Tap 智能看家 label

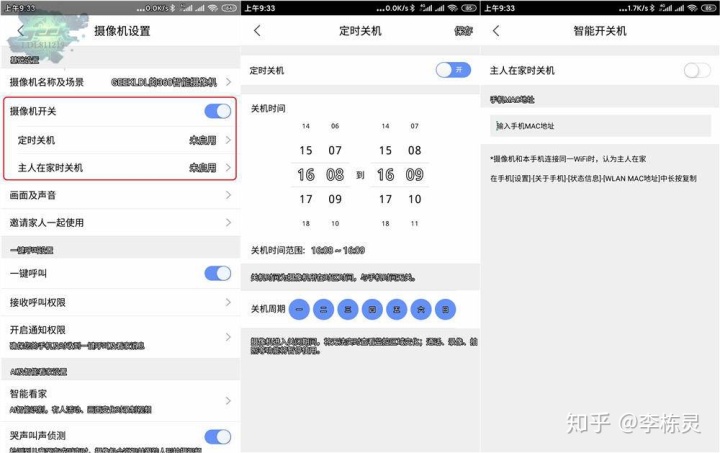point(28,393)
